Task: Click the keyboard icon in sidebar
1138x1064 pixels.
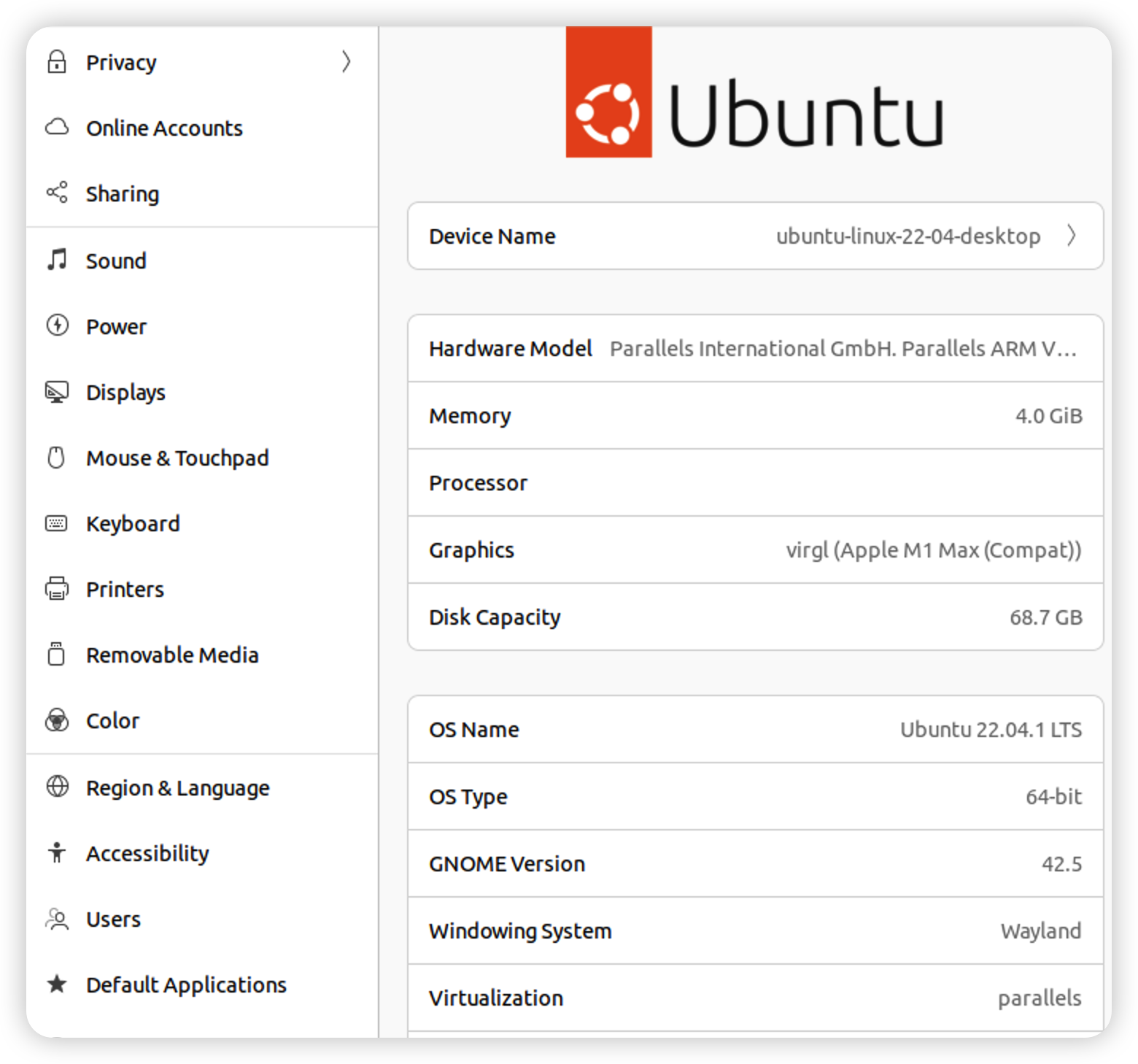Action: click(x=57, y=523)
